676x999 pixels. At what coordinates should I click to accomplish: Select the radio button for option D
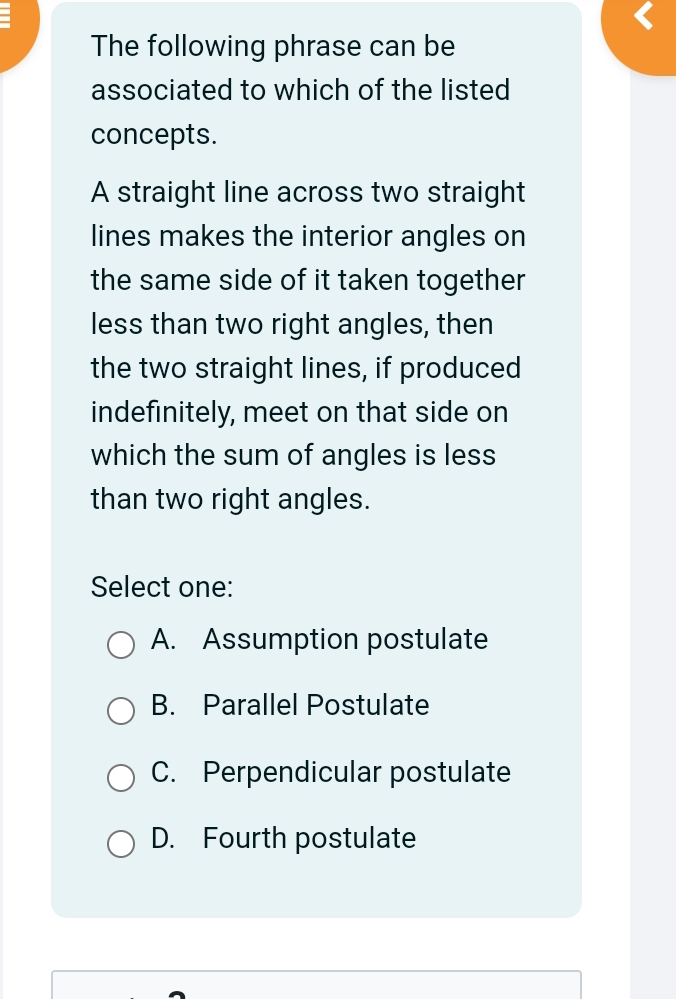(x=121, y=844)
